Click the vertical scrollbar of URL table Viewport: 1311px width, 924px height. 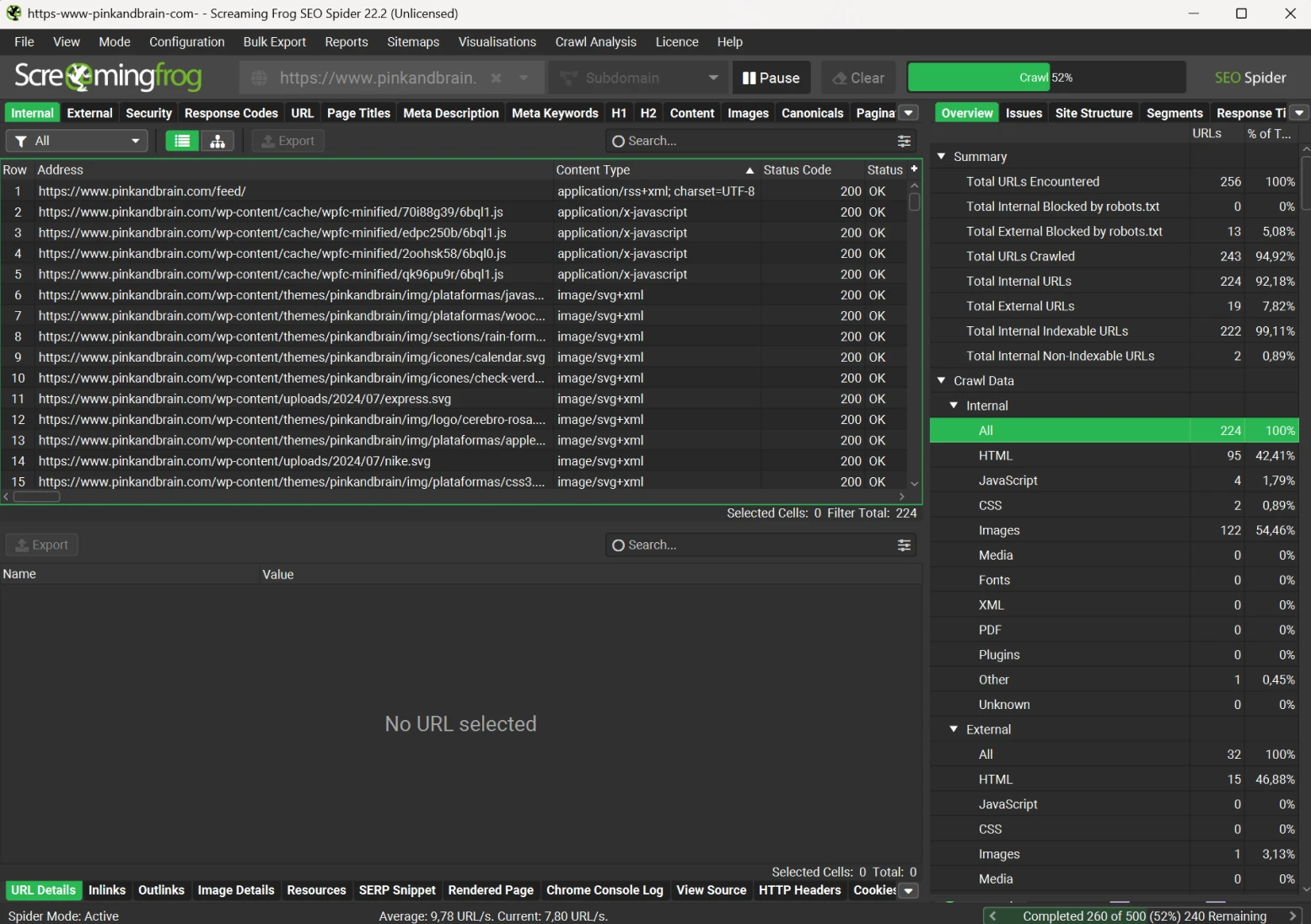[x=914, y=201]
